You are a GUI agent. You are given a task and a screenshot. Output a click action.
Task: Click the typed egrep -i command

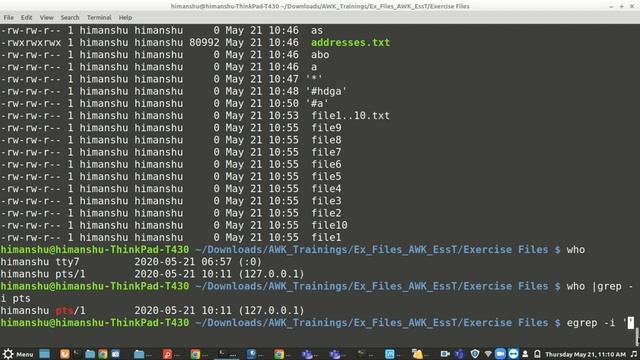click(x=596, y=323)
